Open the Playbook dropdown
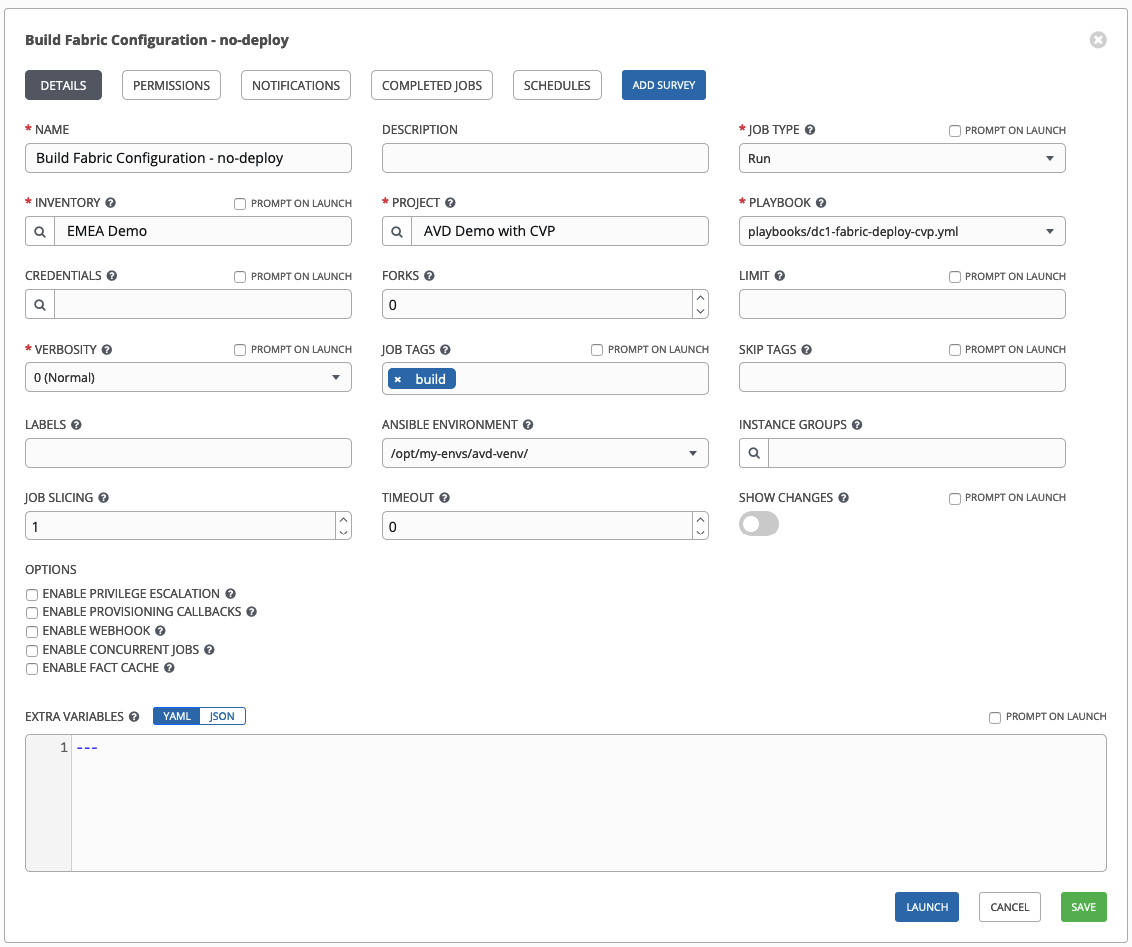The image size is (1132, 947). click(1049, 231)
